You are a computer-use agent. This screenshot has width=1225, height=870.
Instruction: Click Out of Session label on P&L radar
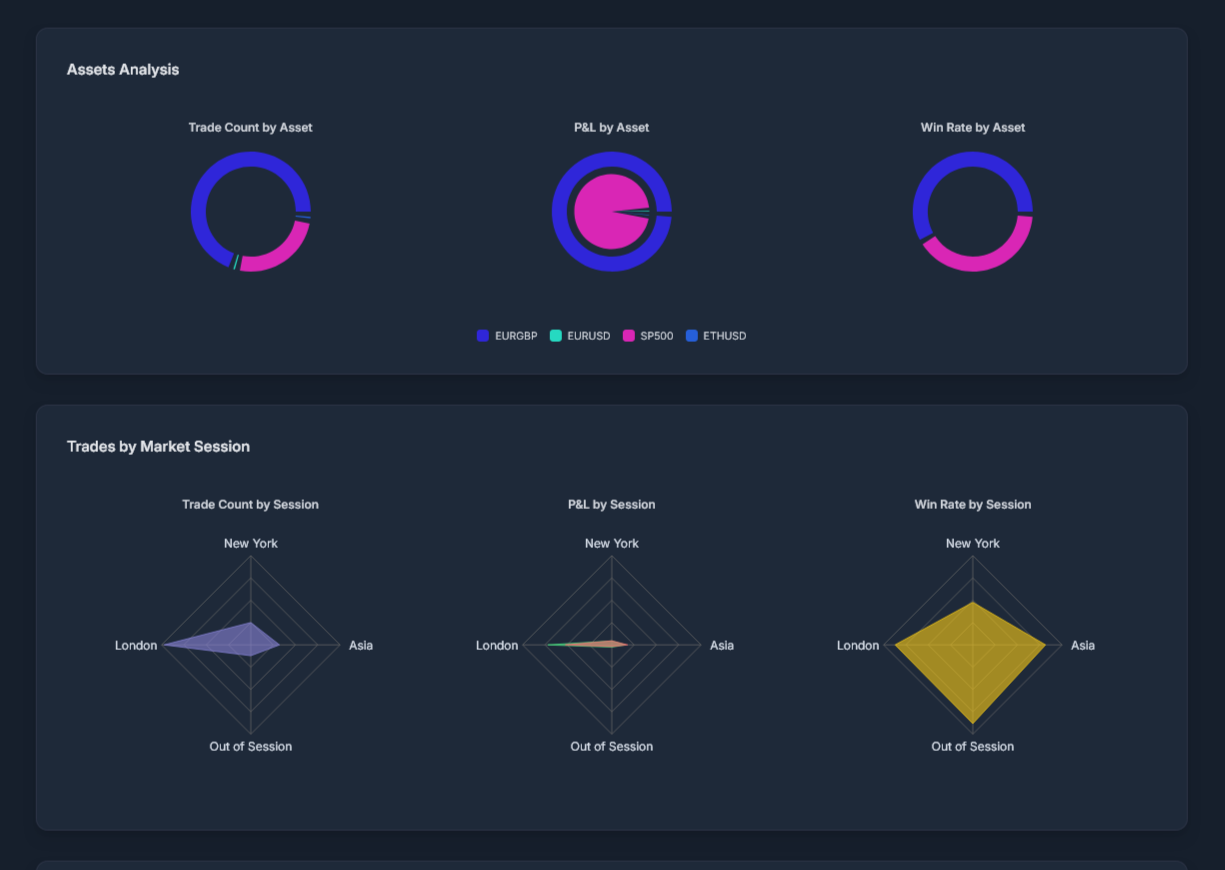point(611,746)
